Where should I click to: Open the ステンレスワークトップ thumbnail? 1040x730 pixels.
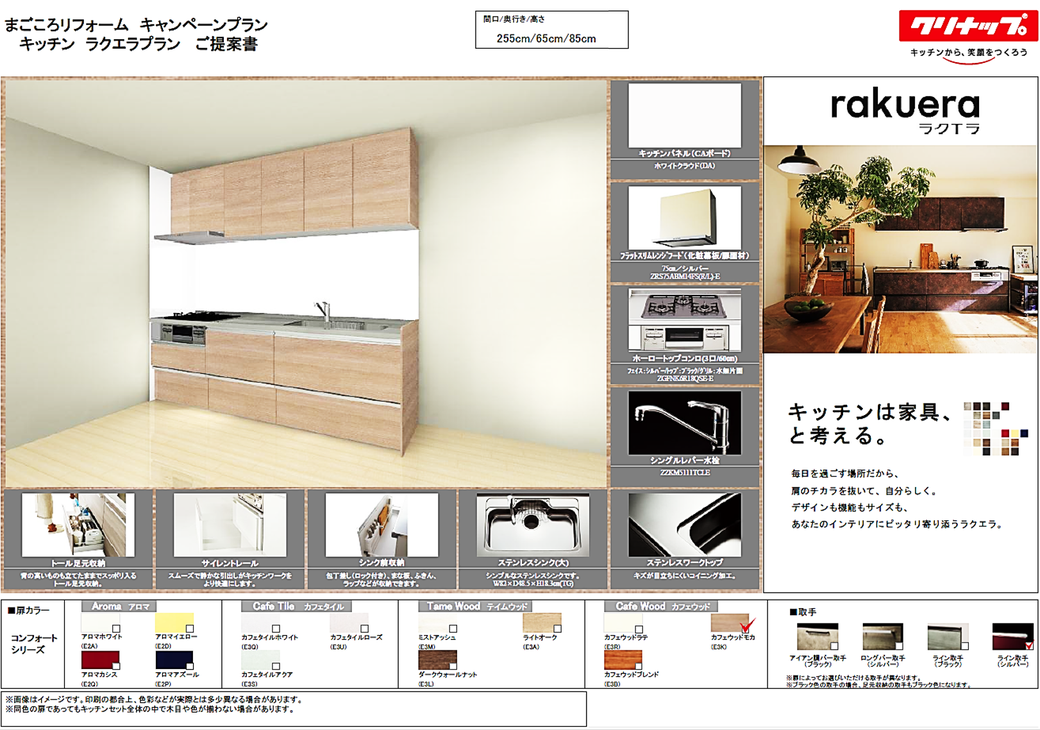click(x=684, y=525)
